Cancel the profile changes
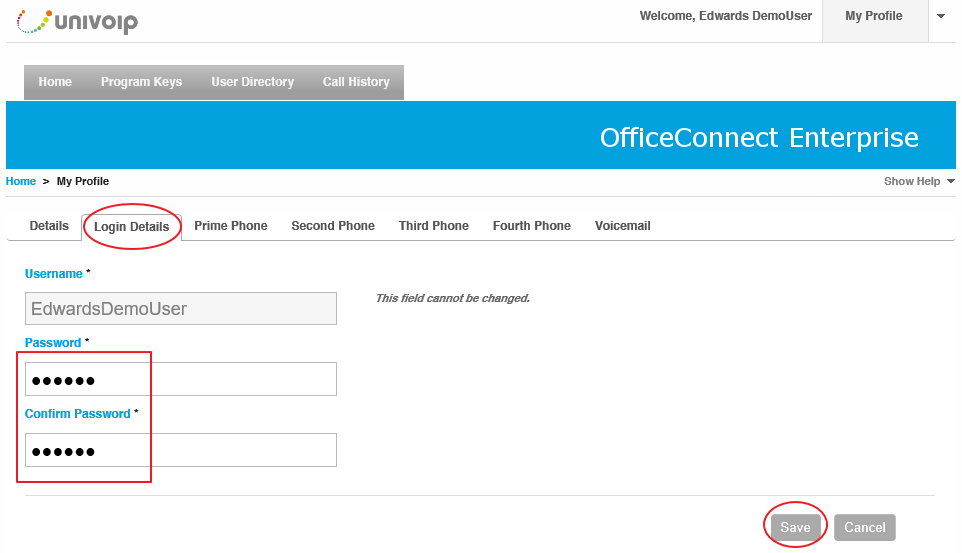 pos(865,528)
